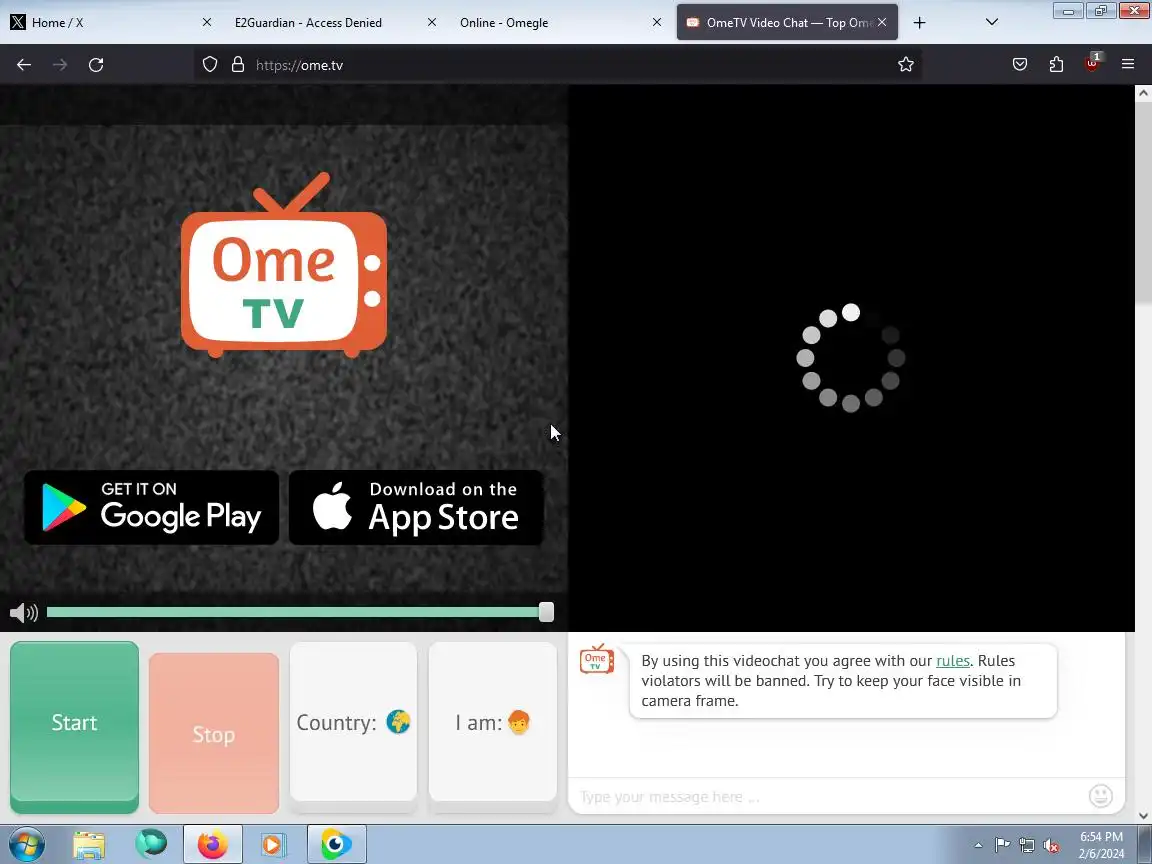Close the Home / X tab
The height and width of the screenshot is (864, 1152).
[x=206, y=22]
